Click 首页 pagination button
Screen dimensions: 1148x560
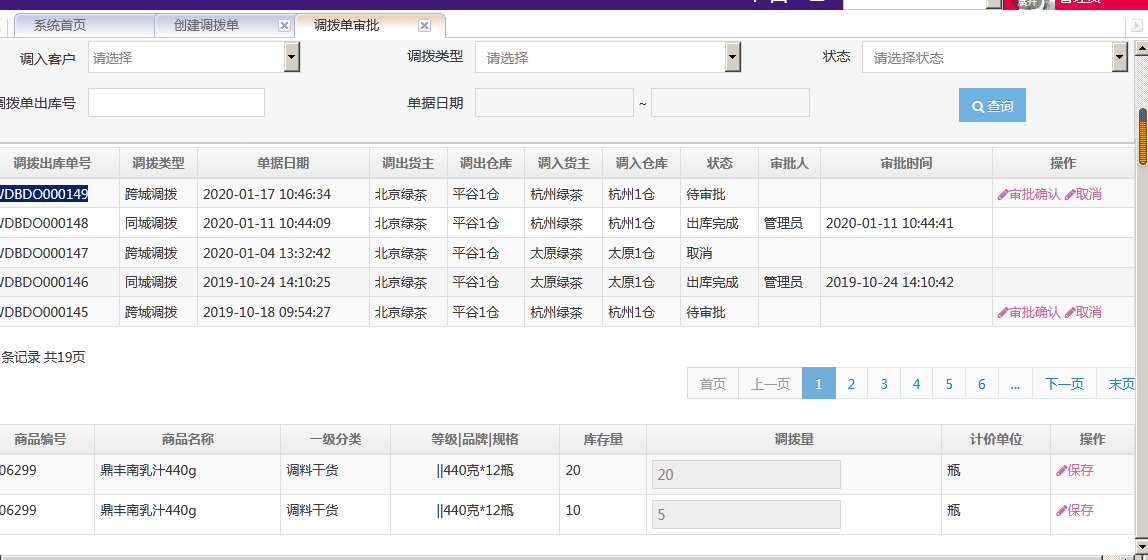pos(713,384)
